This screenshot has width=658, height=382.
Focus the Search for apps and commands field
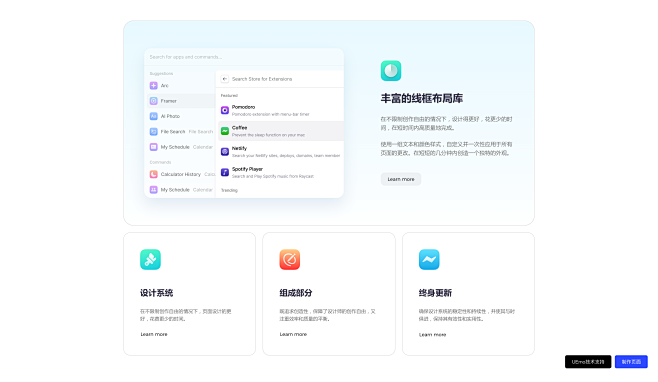(x=244, y=57)
